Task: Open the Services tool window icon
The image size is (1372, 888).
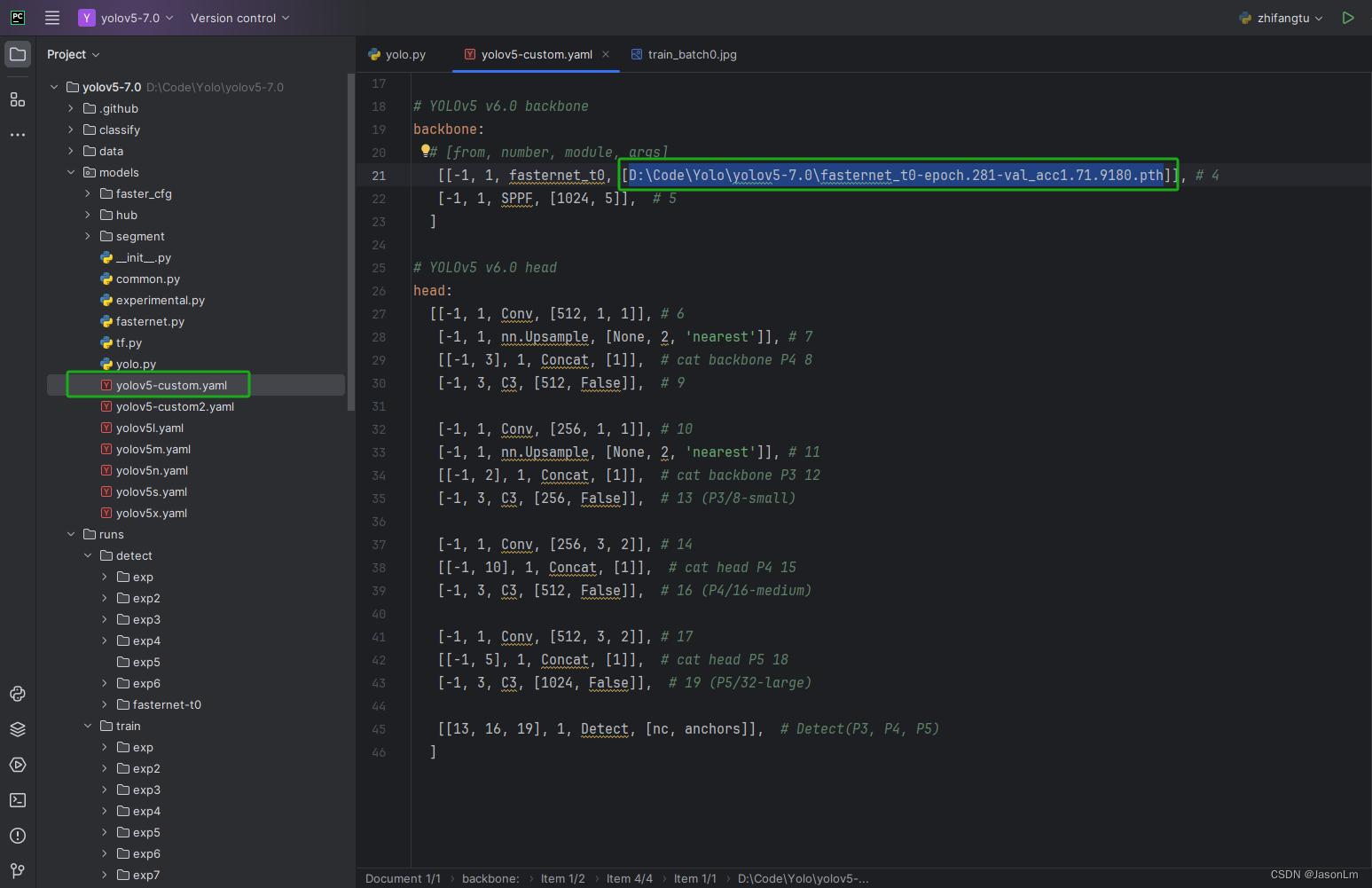Action: (x=18, y=765)
